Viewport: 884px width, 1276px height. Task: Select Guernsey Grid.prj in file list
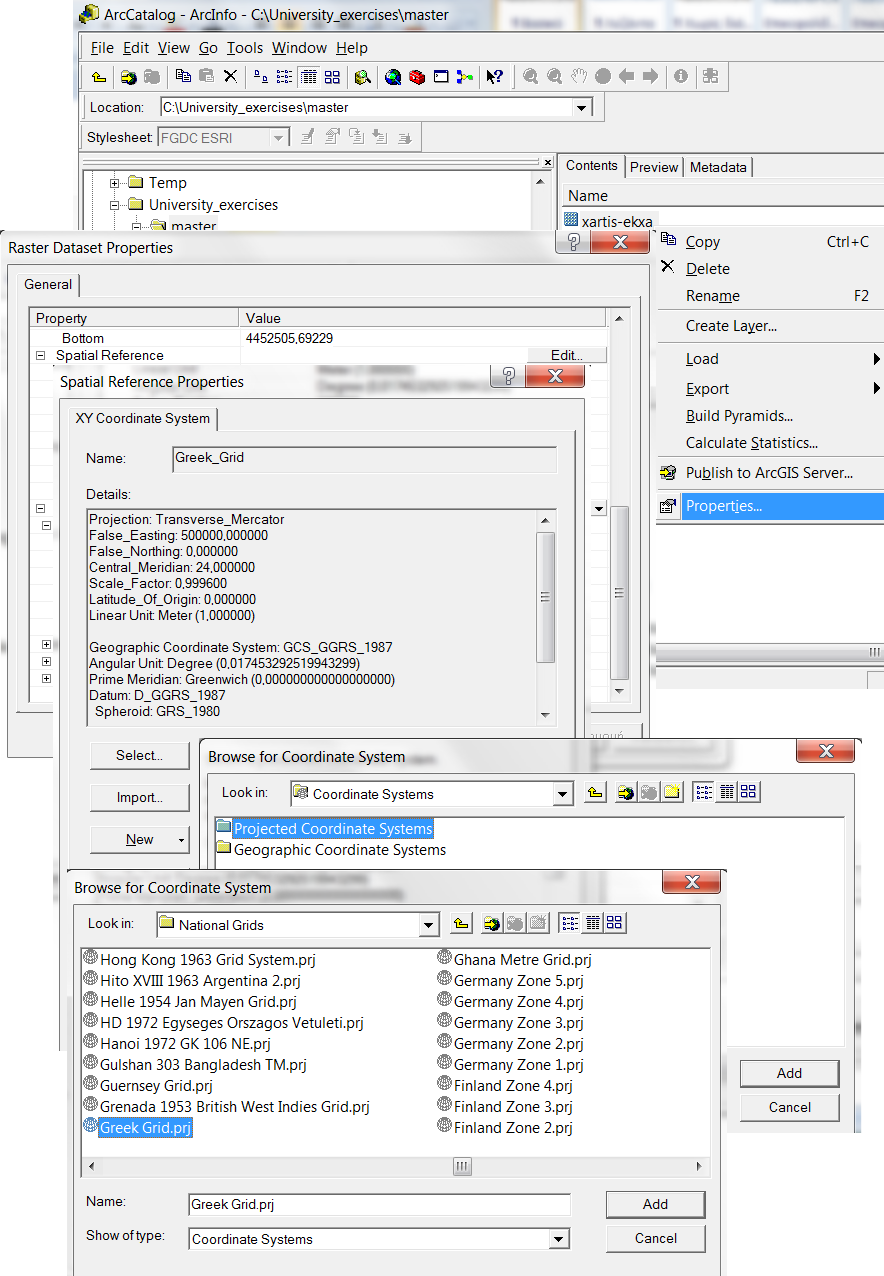pyautogui.click(x=148, y=1086)
